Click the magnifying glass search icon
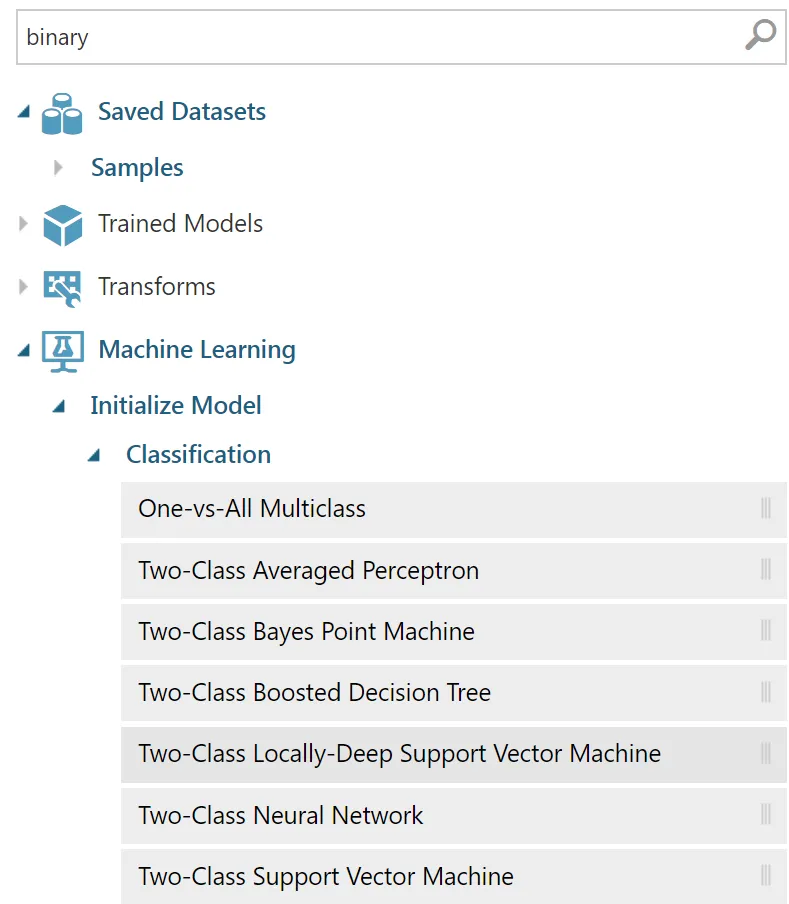Image resolution: width=789 pixels, height=904 pixels. pyautogui.click(x=760, y=35)
